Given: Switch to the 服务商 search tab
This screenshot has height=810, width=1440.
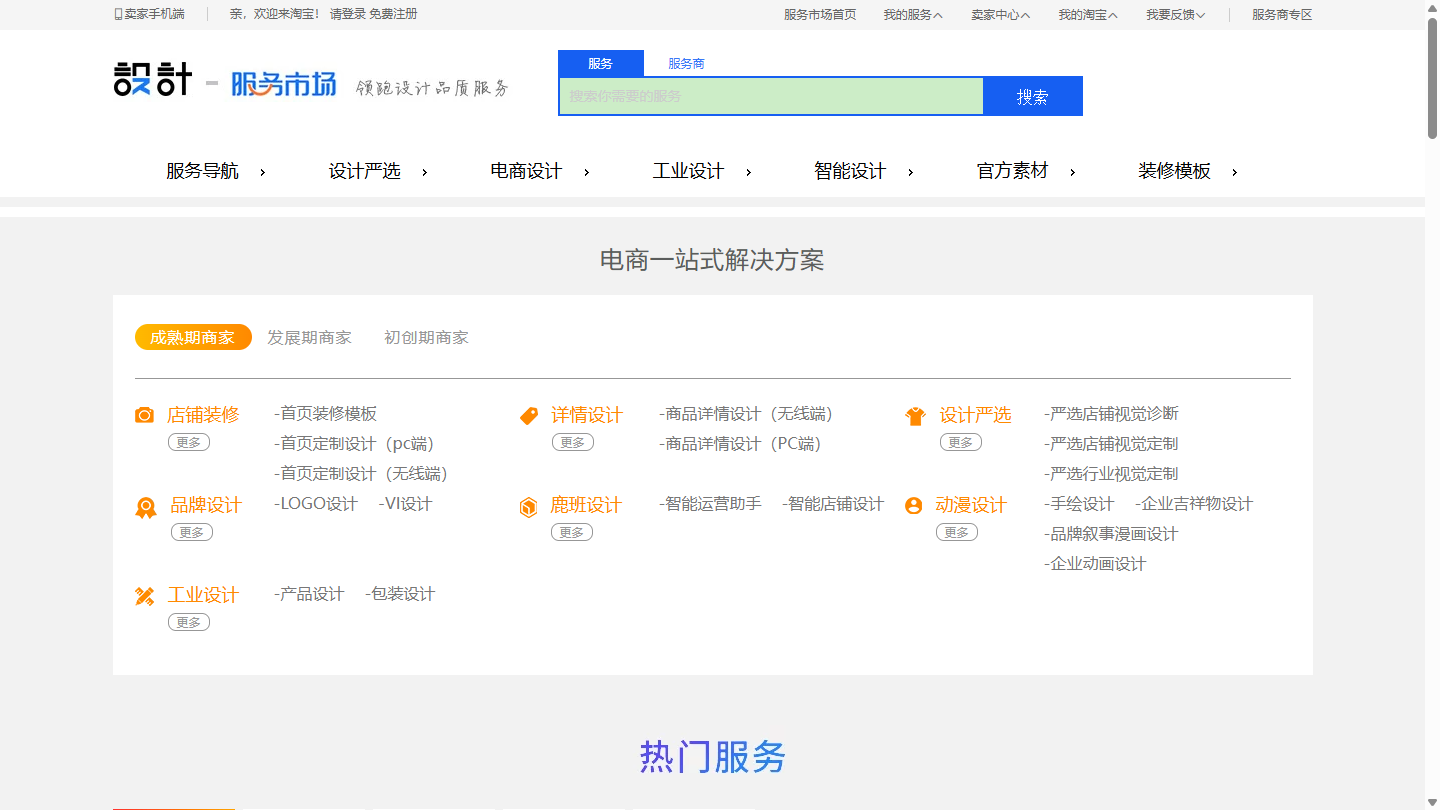Looking at the screenshot, I should (x=686, y=63).
